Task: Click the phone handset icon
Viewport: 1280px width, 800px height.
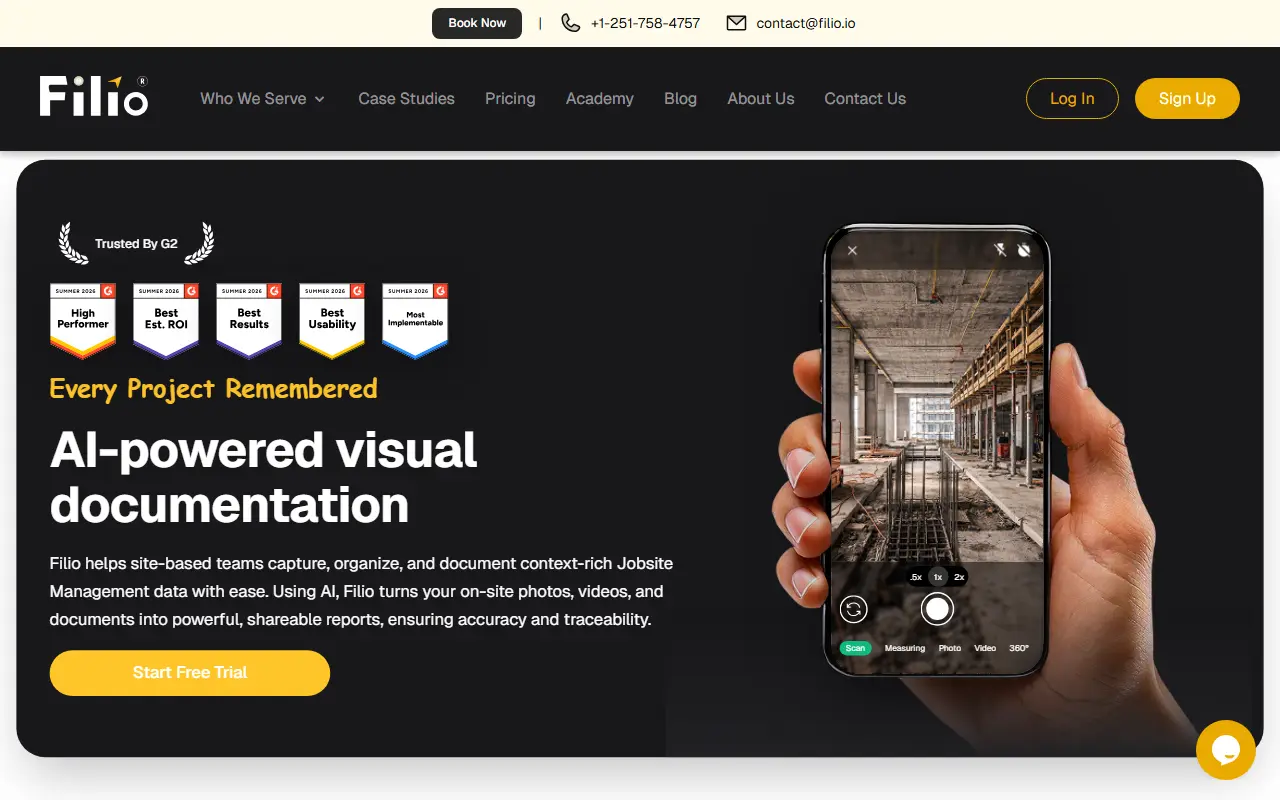Action: click(x=570, y=23)
